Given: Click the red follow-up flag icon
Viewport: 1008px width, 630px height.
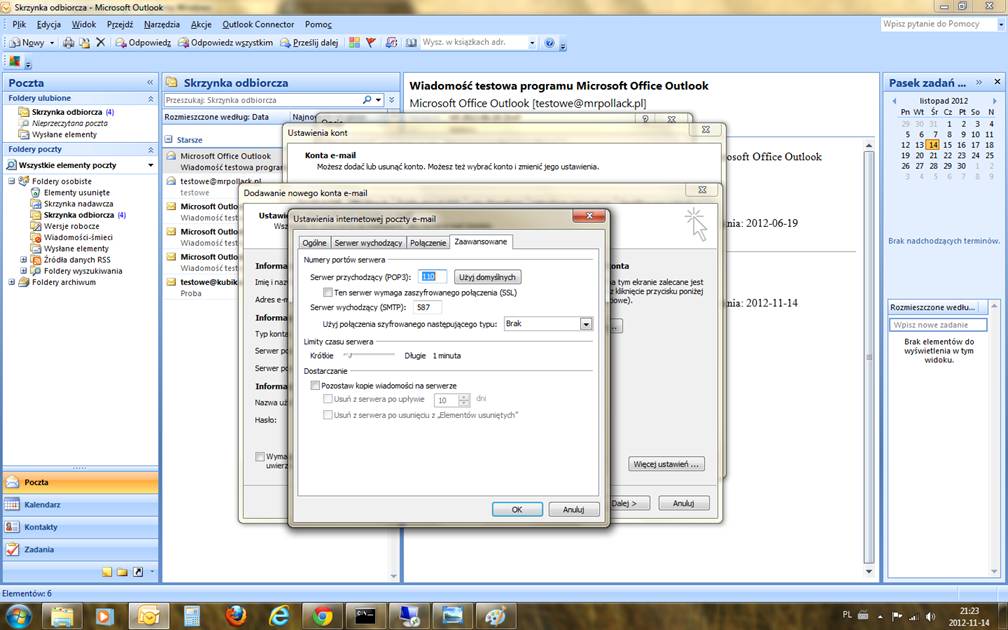Looking at the screenshot, I should tap(370, 43).
